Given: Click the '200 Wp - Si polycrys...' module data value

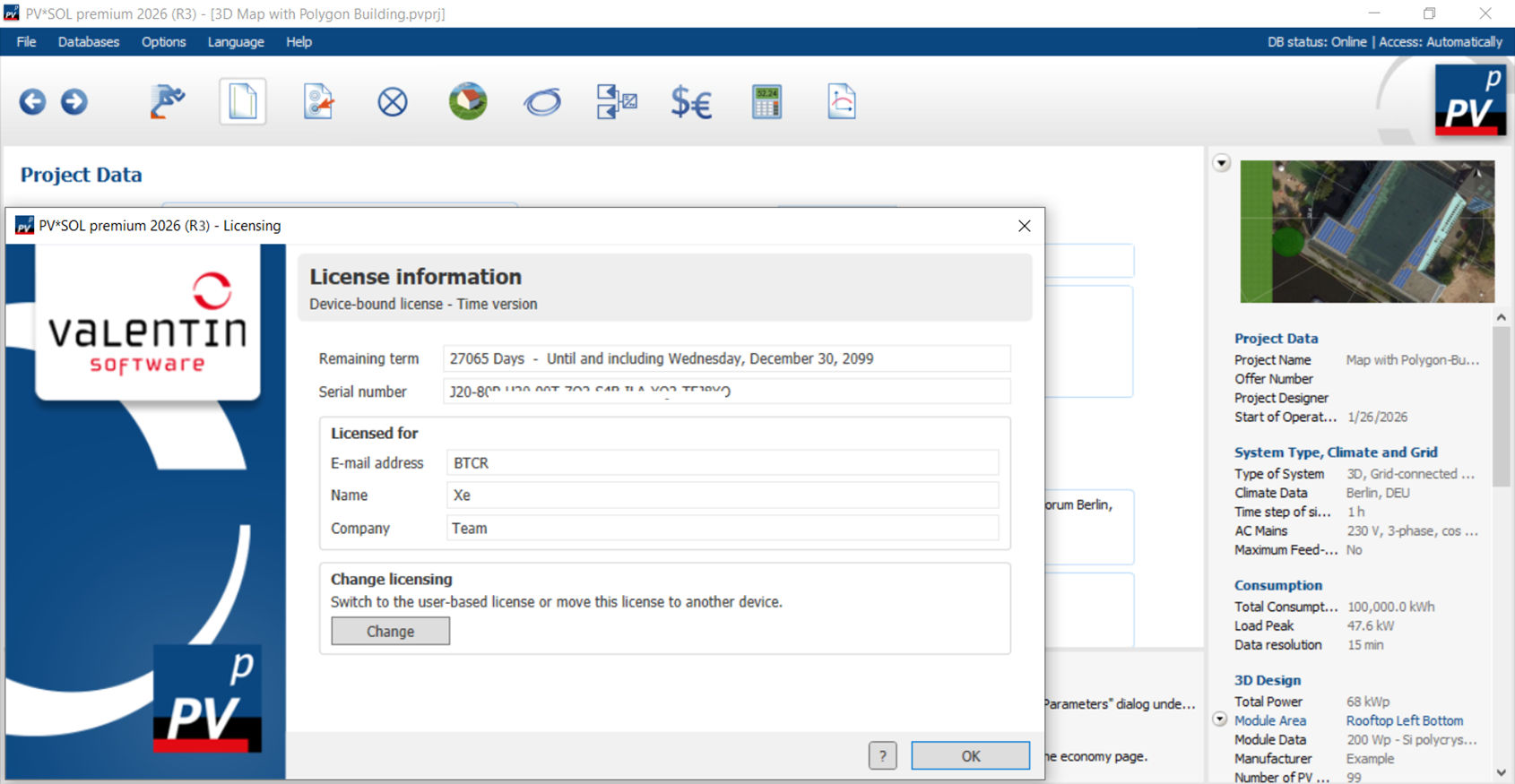Looking at the screenshot, I should [1412, 739].
